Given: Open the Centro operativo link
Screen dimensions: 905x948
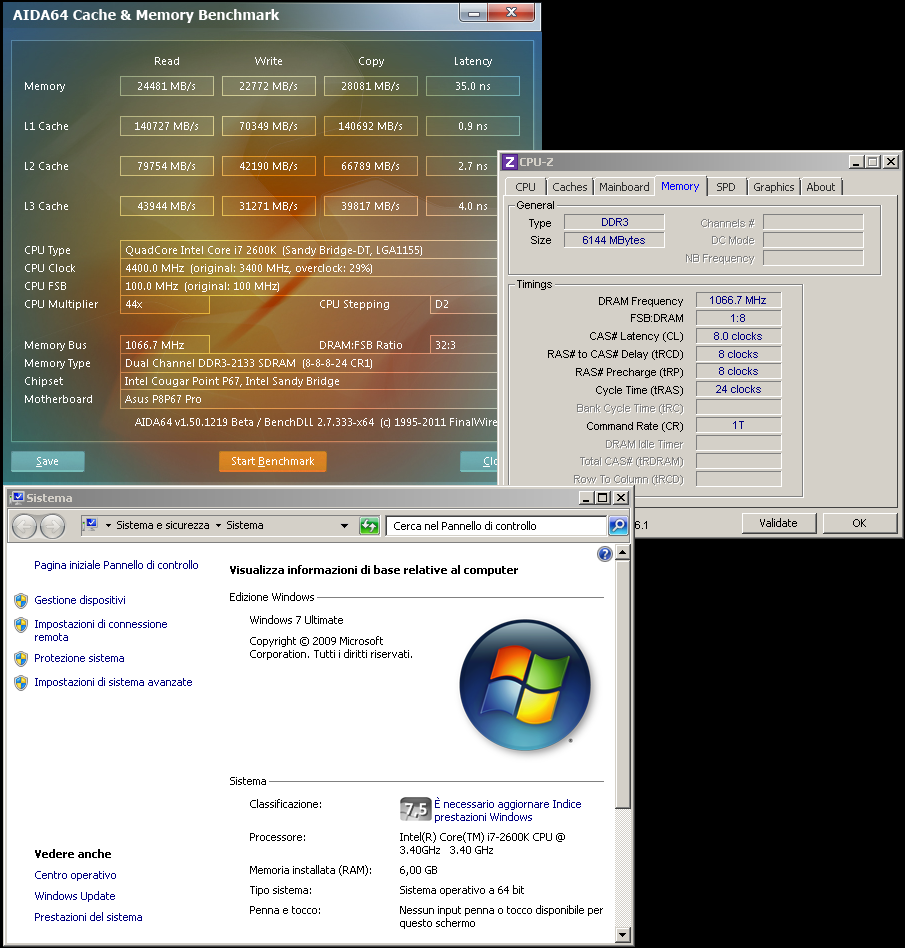Looking at the screenshot, I should [x=75, y=875].
